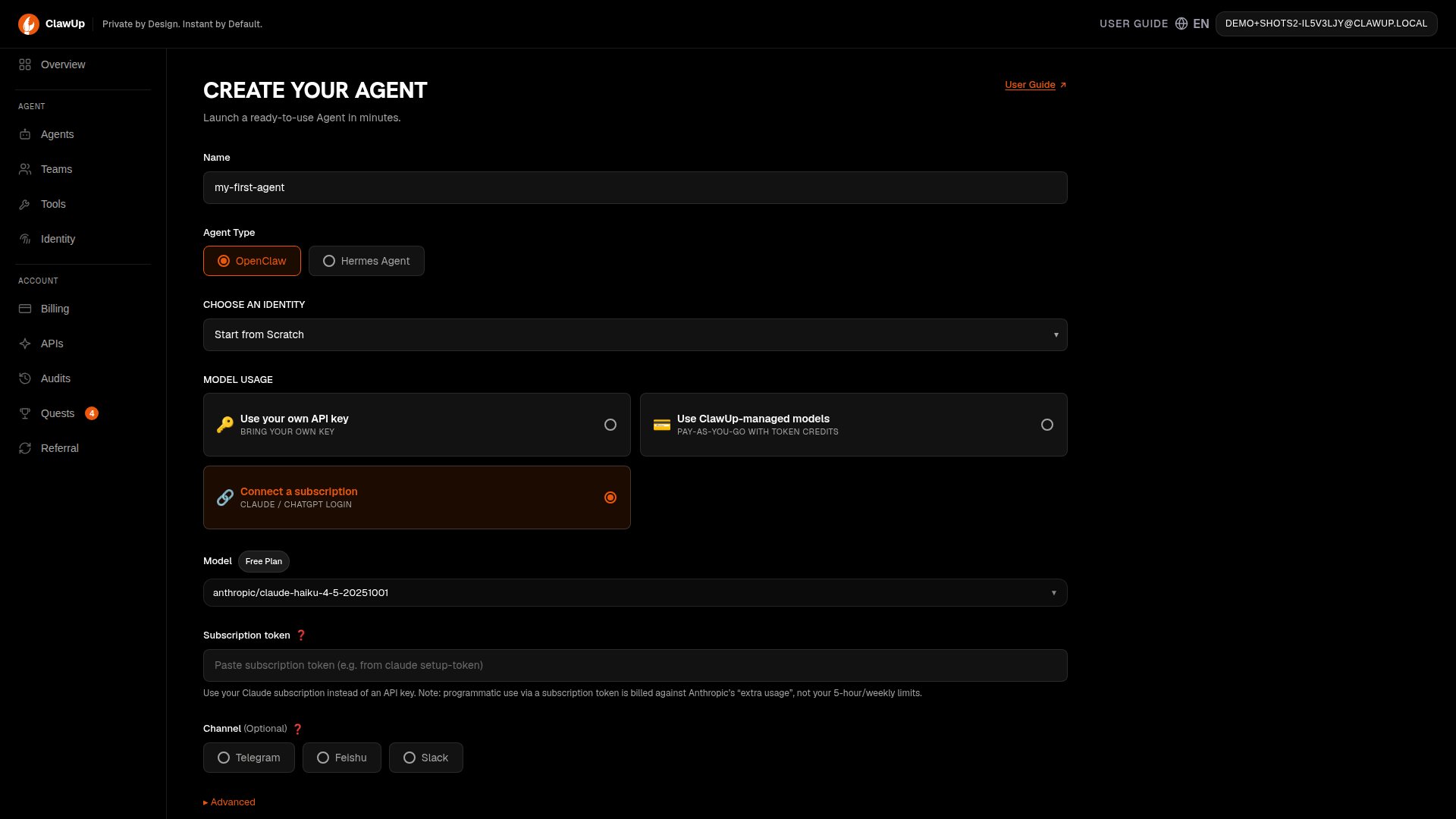
Task: Click Subscription token help question mark
Action: pos(301,635)
